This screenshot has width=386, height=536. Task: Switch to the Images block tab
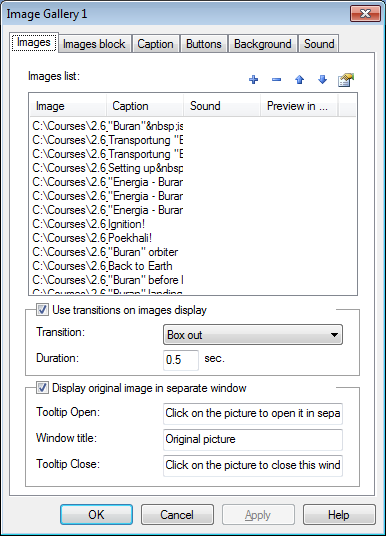94,44
